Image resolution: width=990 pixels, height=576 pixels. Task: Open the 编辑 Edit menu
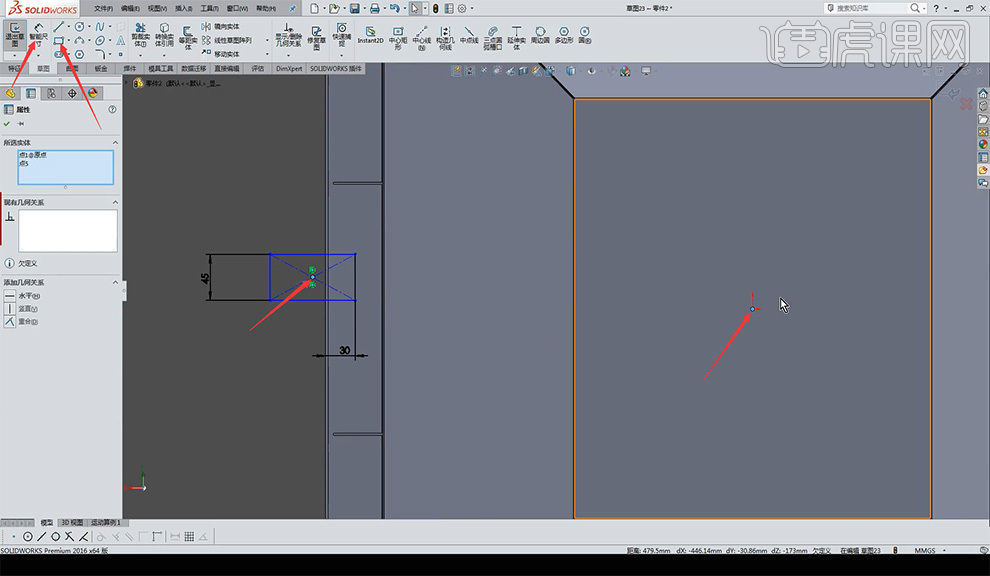tap(130, 8)
